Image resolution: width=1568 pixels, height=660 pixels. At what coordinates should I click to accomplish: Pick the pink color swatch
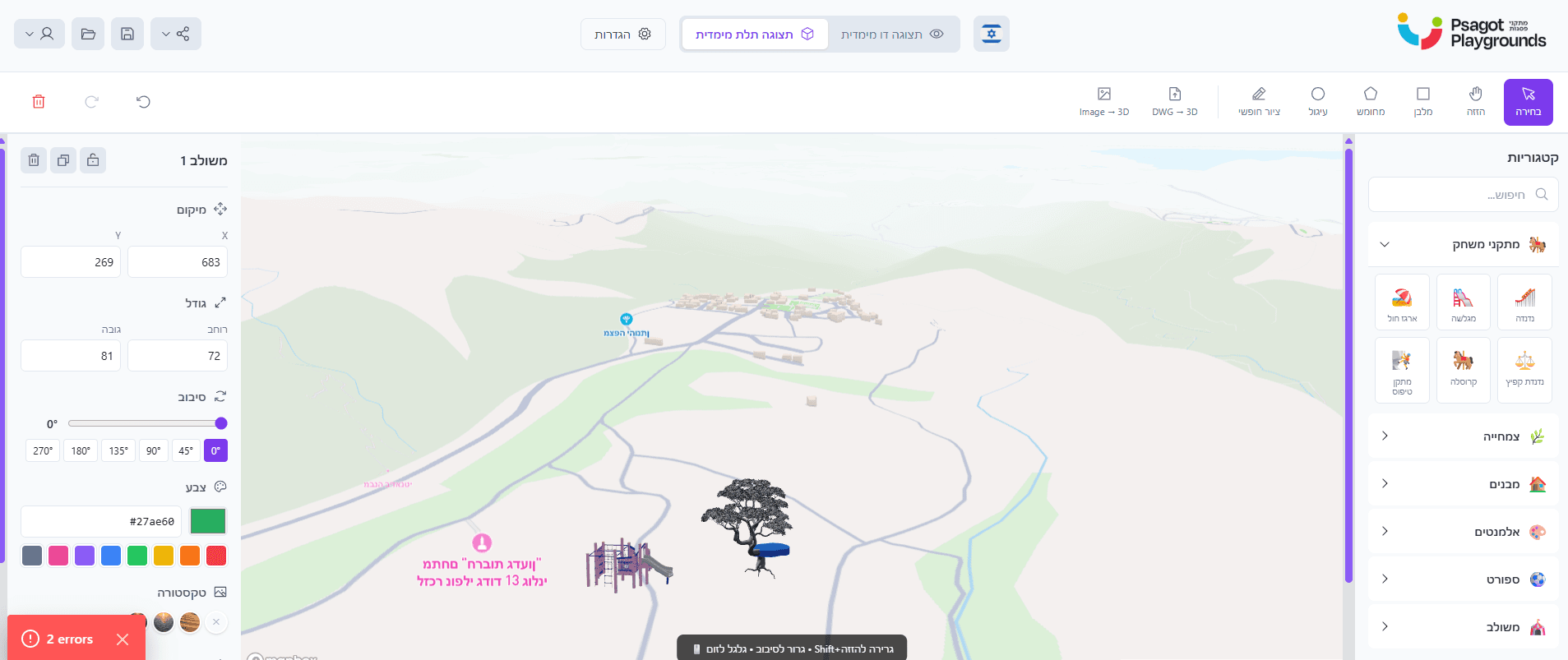coord(58,556)
